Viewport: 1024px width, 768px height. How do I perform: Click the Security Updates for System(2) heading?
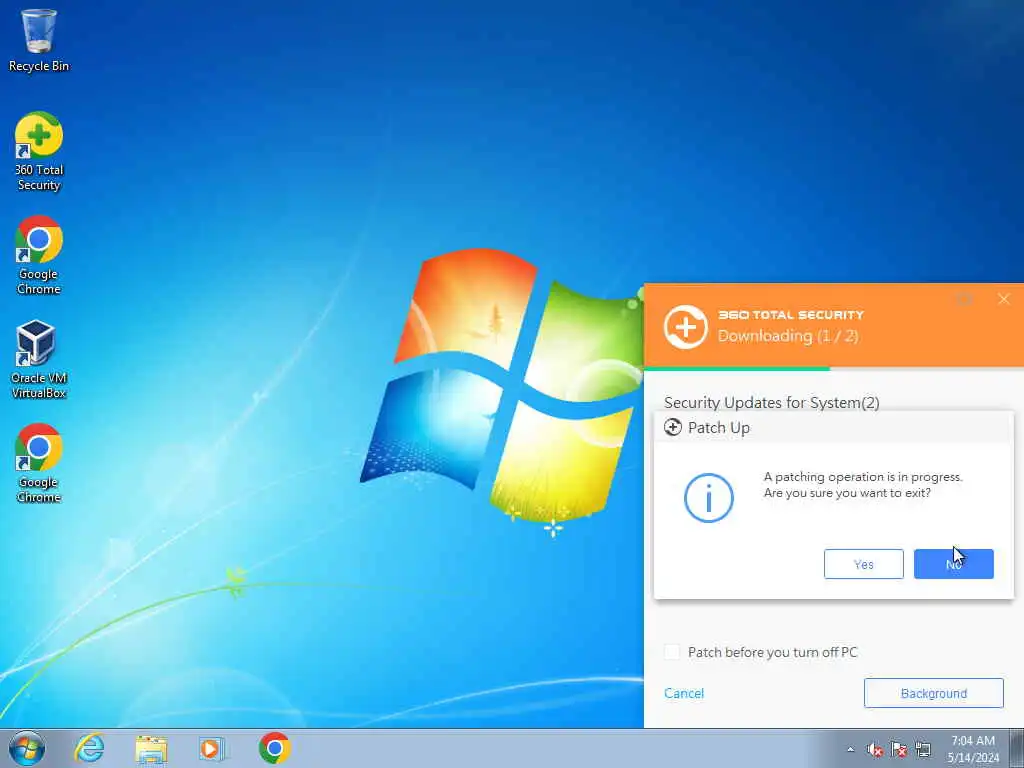[771, 402]
